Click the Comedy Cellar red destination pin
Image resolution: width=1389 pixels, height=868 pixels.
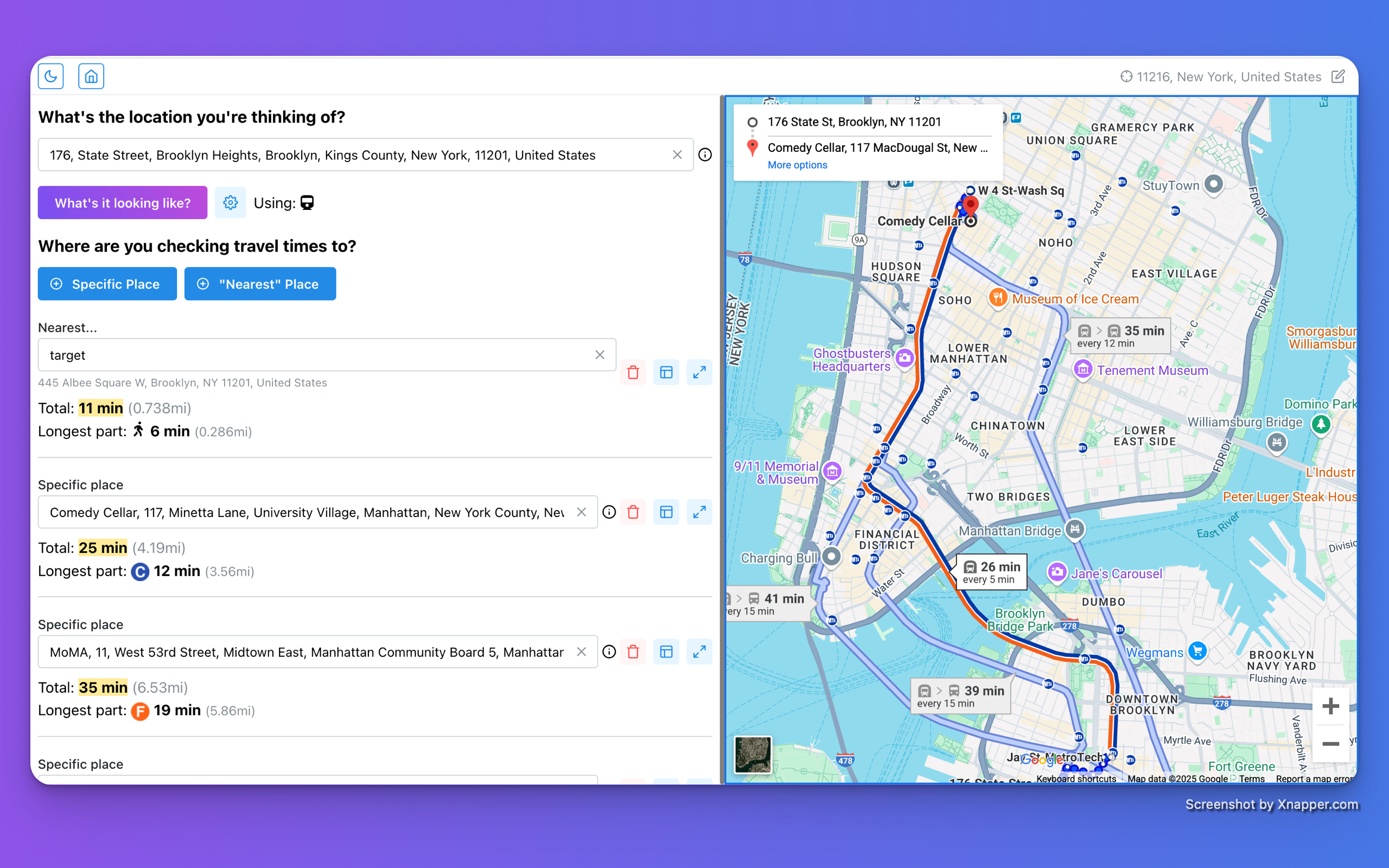(x=970, y=207)
